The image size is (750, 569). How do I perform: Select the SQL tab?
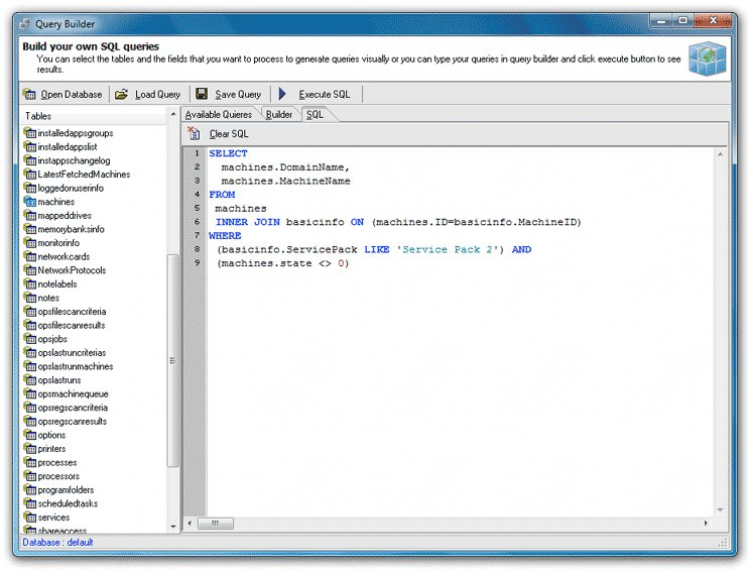click(x=315, y=115)
